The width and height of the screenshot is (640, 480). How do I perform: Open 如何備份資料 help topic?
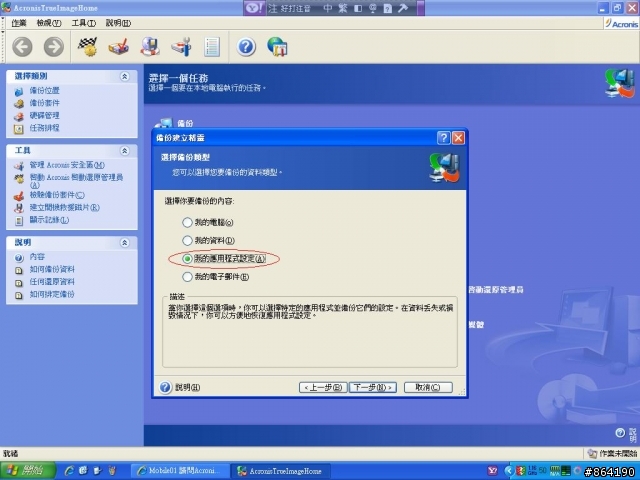click(x=52, y=269)
